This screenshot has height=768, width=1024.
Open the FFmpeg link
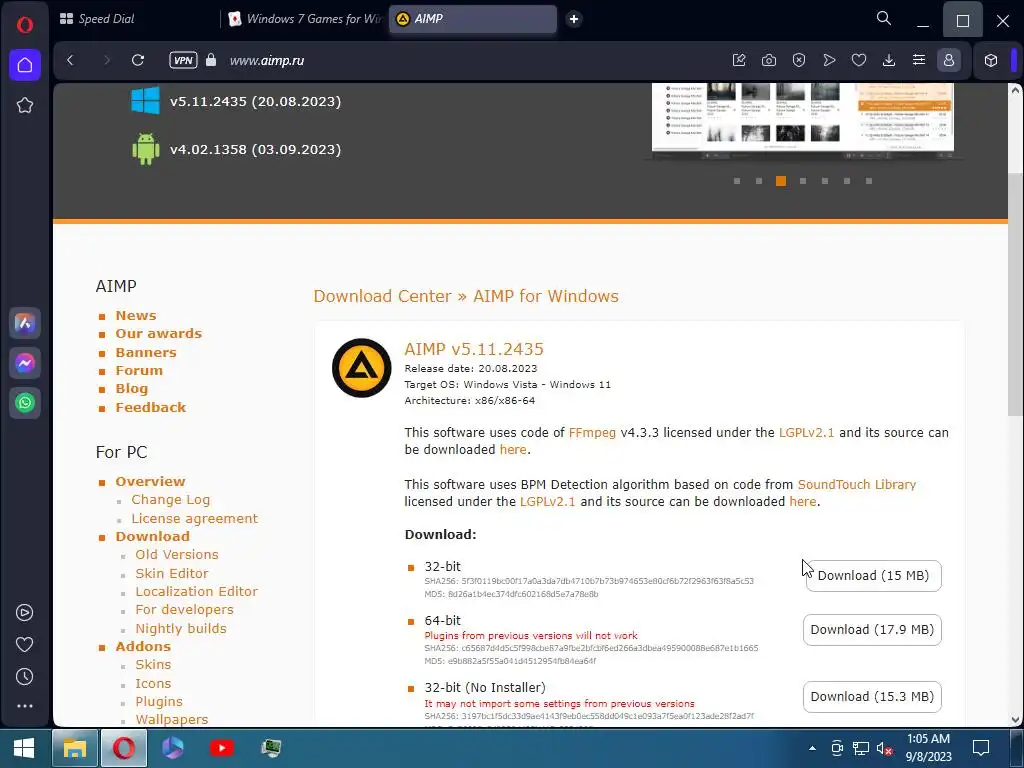click(592, 432)
